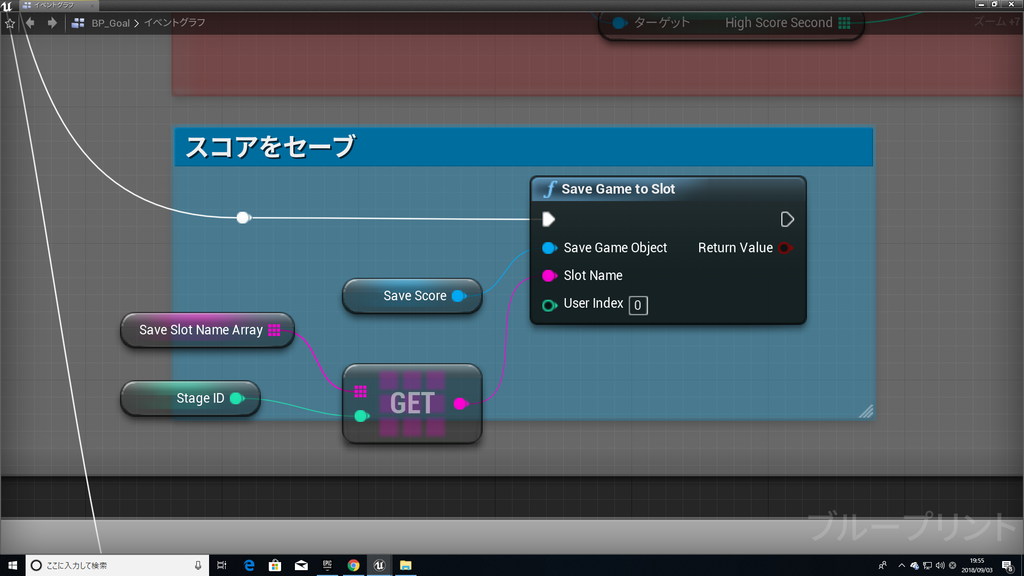
Task: Click the exec output pin of Save Game to Slot
Action: 787,219
